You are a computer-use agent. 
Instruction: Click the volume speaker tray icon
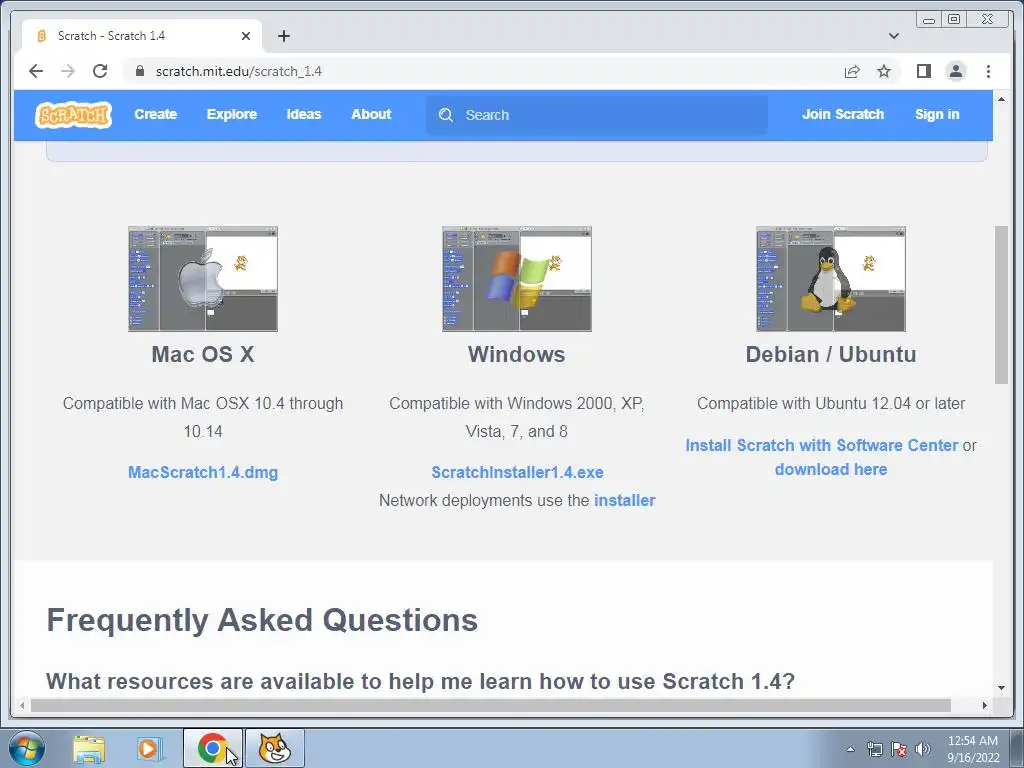pyautogui.click(x=923, y=749)
